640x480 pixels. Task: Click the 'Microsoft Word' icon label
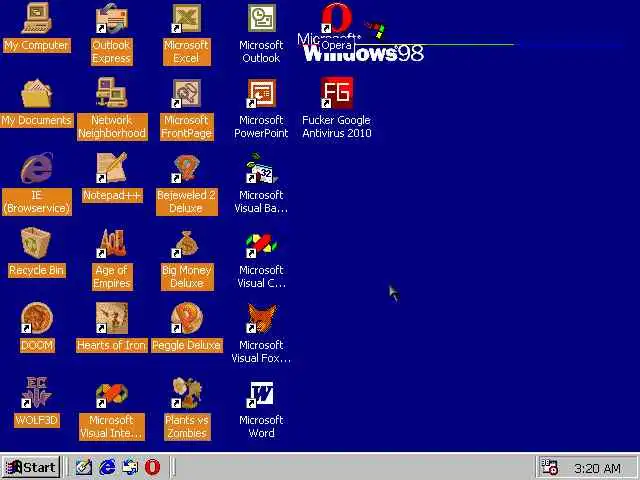coord(261,427)
